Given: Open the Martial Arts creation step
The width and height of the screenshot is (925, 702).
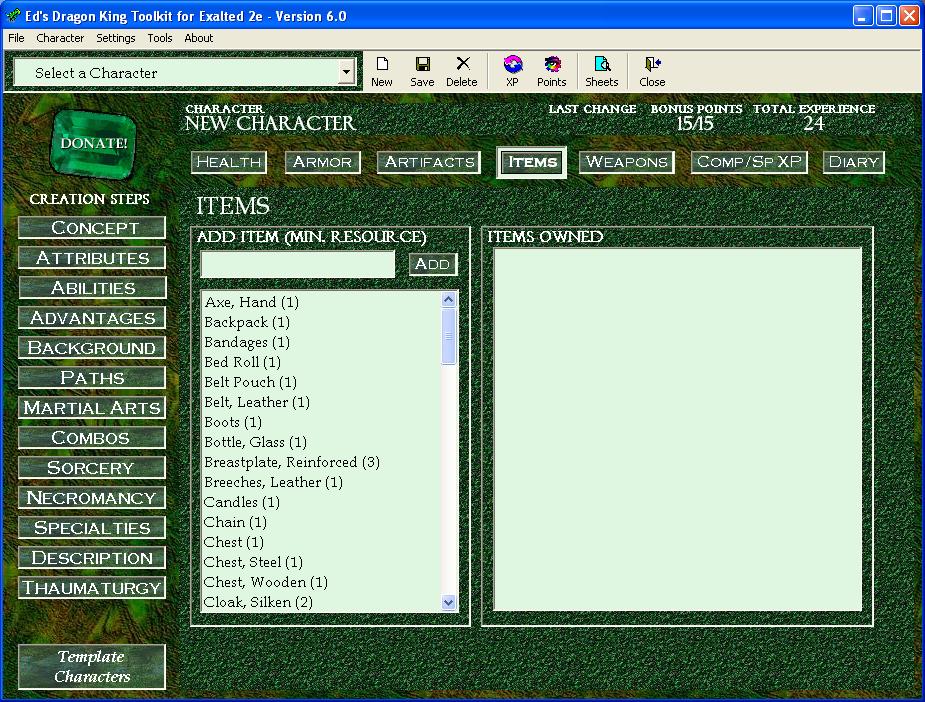Looking at the screenshot, I should coord(92,408).
